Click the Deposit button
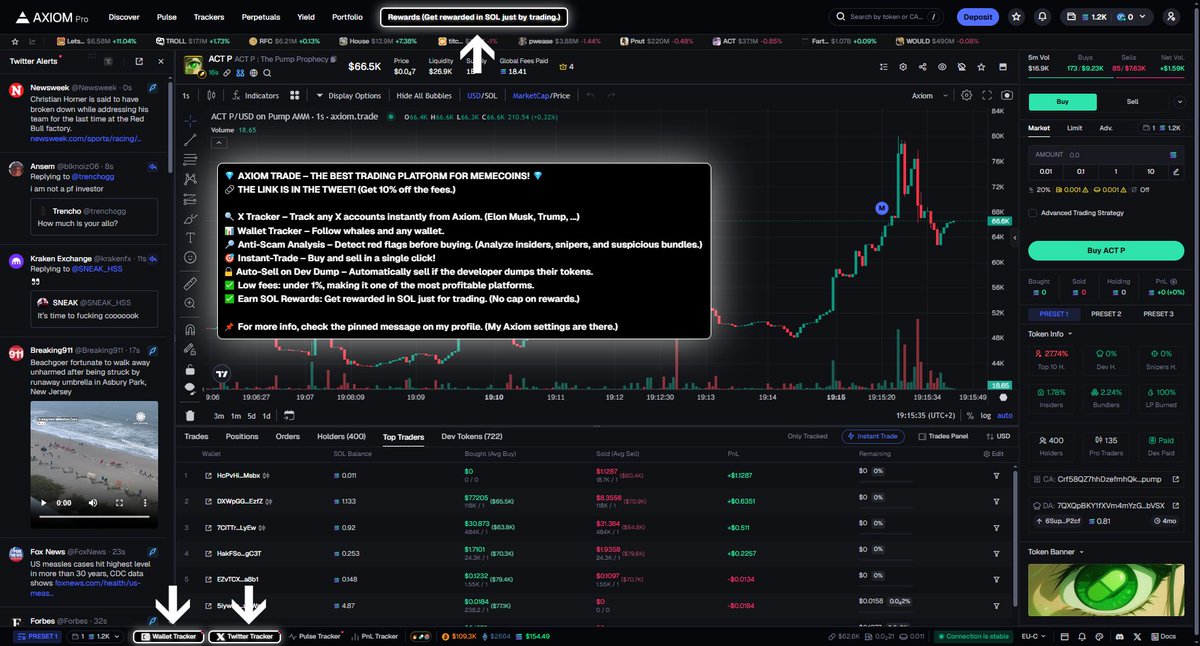Image resolution: width=1200 pixels, height=646 pixels. [x=978, y=17]
